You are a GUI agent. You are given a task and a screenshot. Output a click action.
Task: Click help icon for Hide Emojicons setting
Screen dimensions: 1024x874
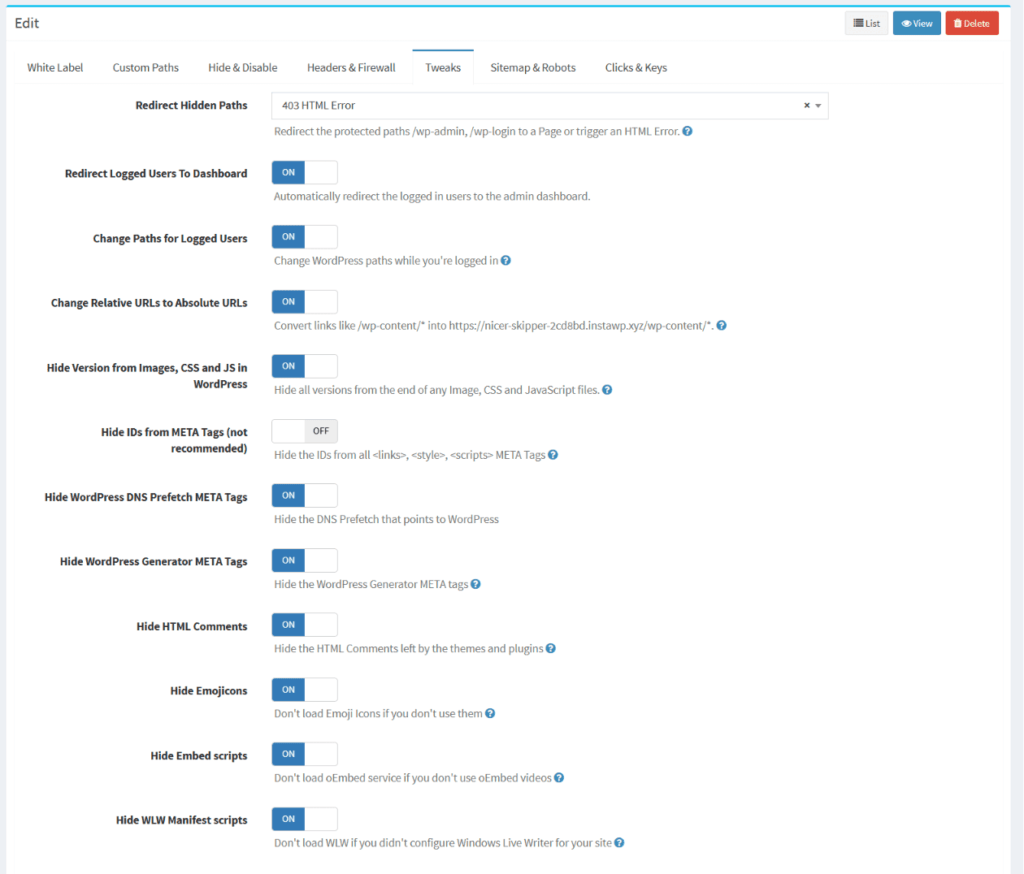click(x=488, y=713)
